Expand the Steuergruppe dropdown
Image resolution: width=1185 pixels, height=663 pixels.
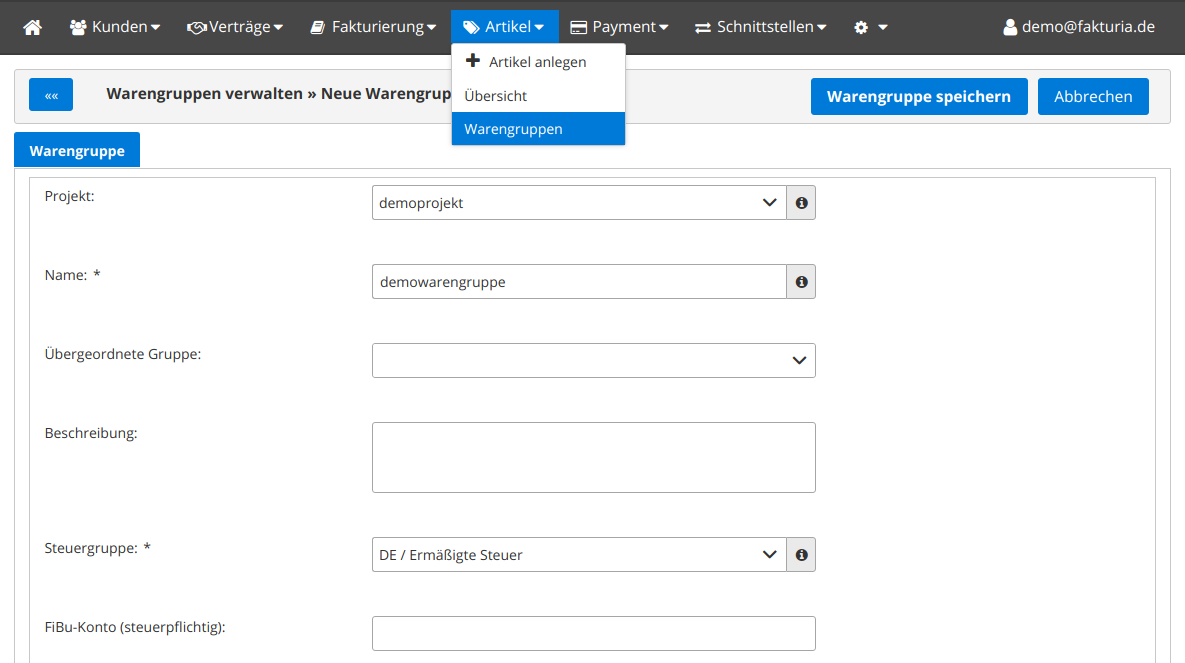[x=579, y=555]
